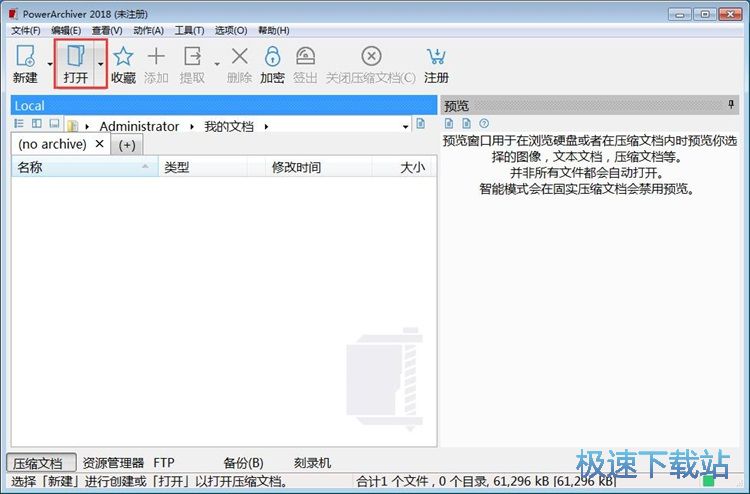The width and height of the screenshot is (750, 494).
Task: Sort by 修改时间 column header
Action: point(319,167)
